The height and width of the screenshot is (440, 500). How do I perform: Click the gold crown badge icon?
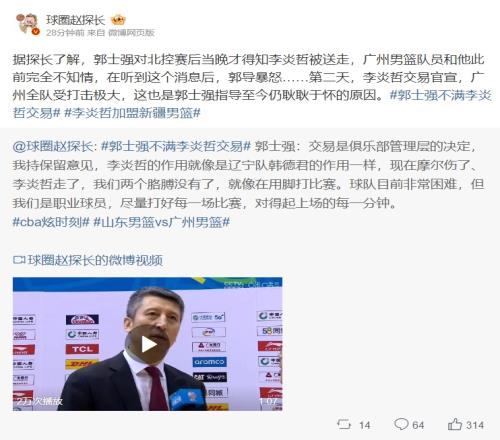[118, 20]
